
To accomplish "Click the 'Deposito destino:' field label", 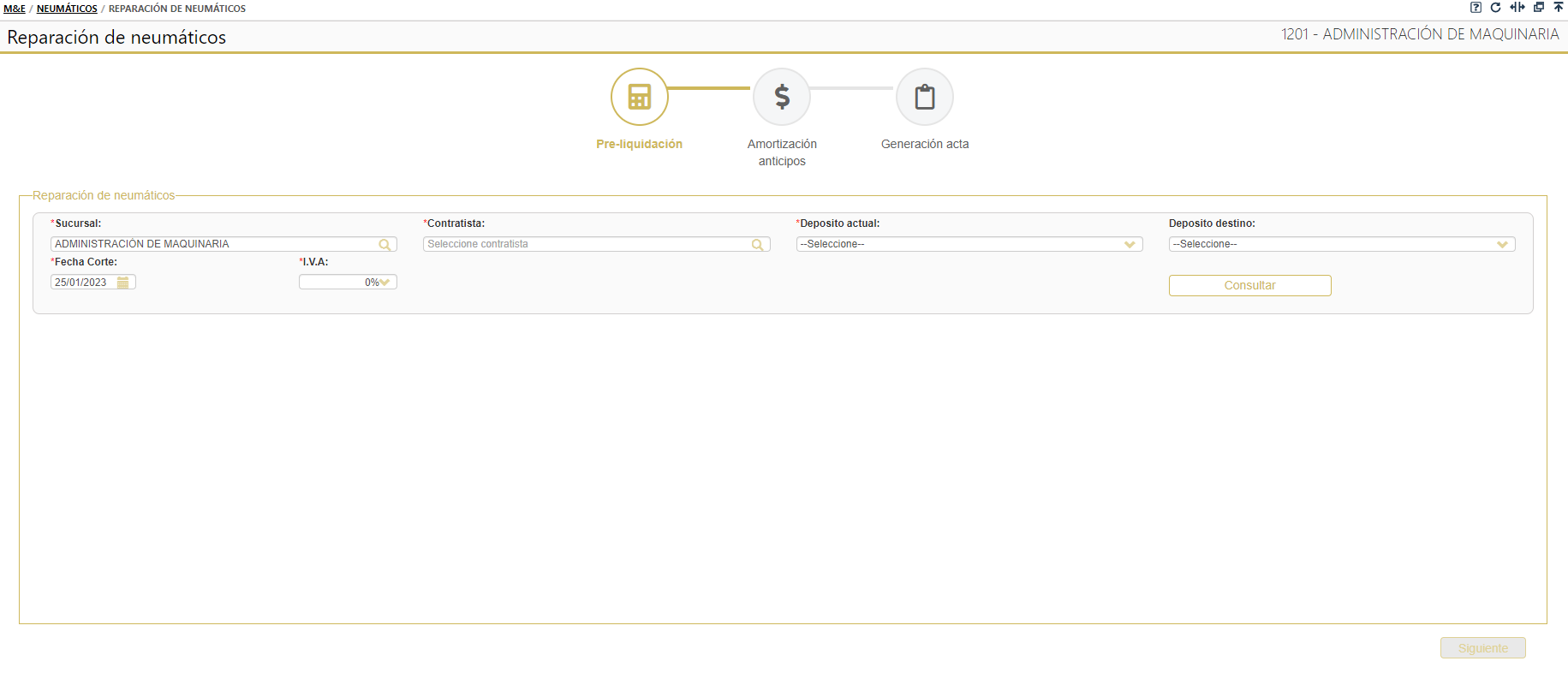I will (x=1212, y=223).
